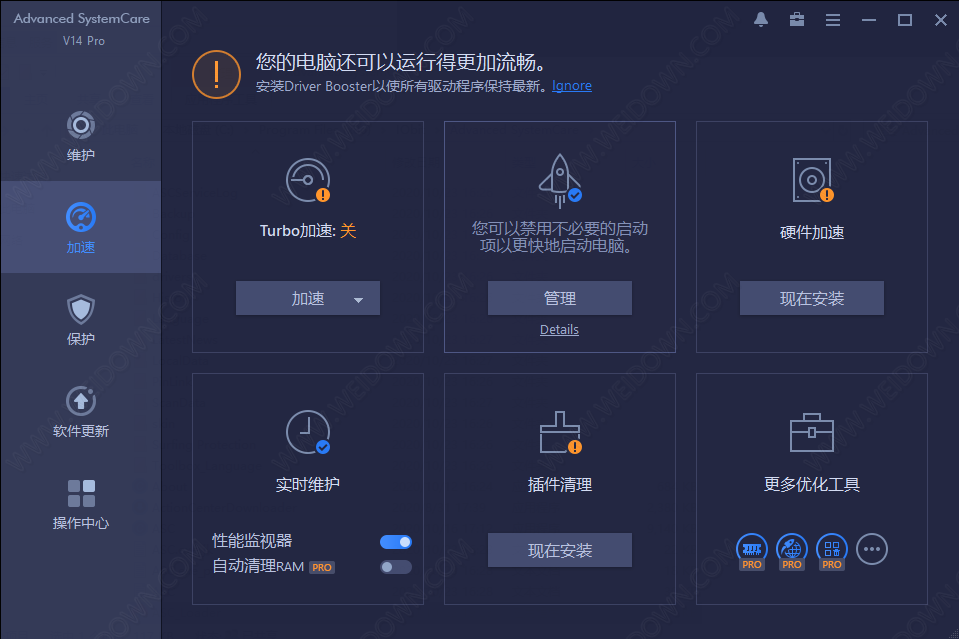Click the 管理 button
Image resolution: width=959 pixels, height=639 pixels.
pos(560,298)
